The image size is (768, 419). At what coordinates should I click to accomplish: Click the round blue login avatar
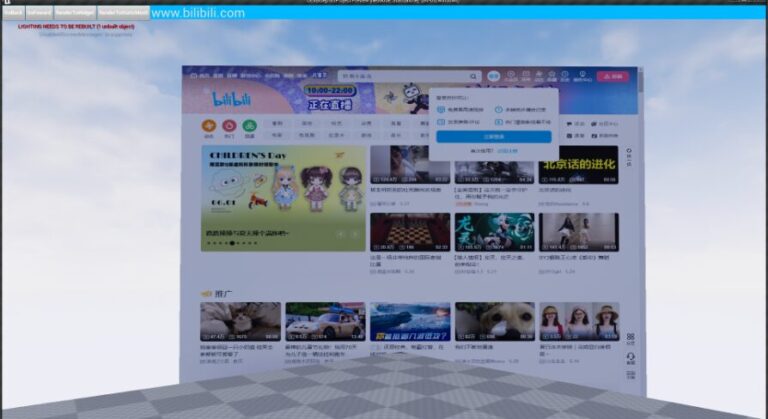(494, 76)
